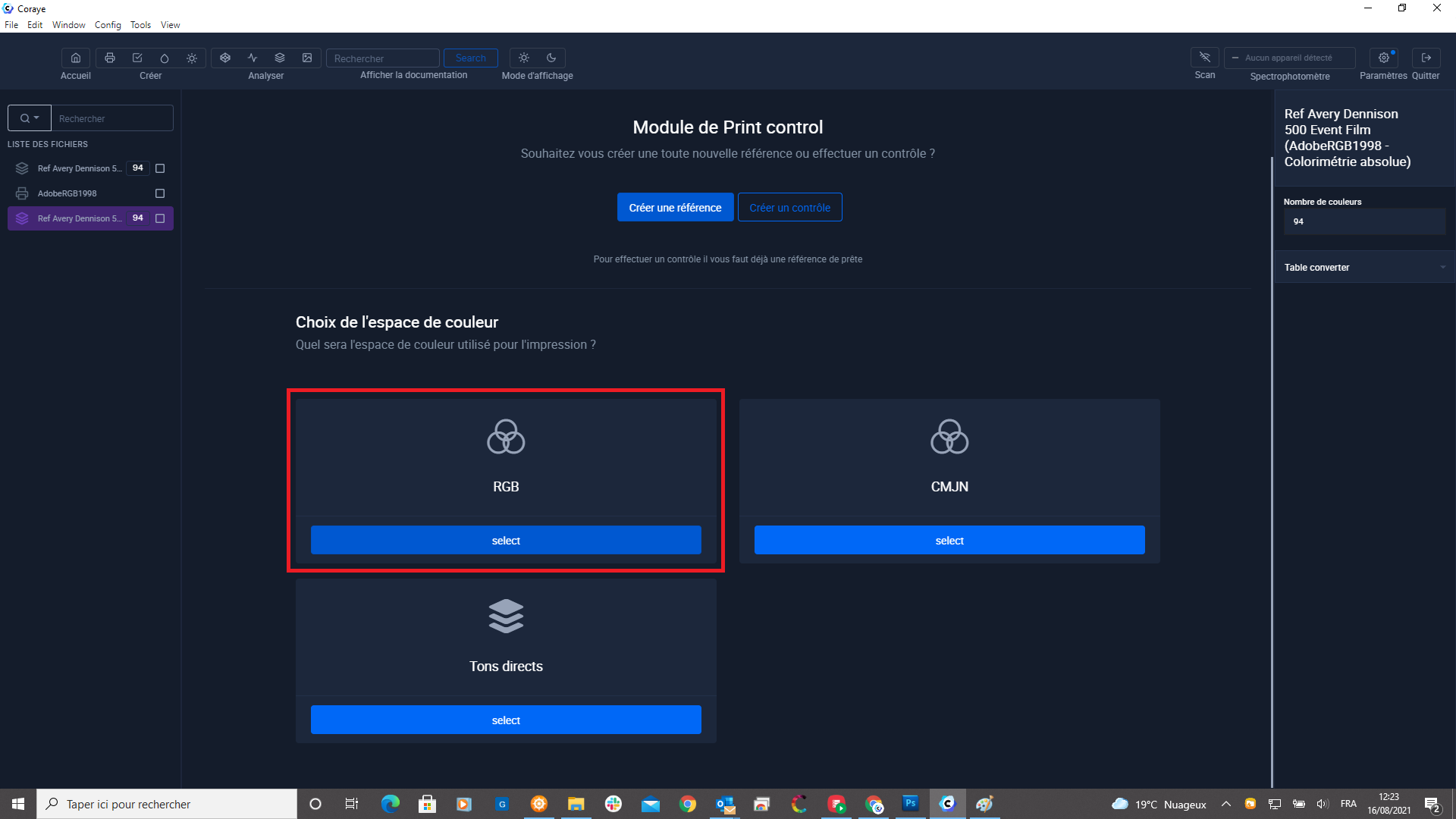Open Outlook from the taskbar

[x=725, y=804]
